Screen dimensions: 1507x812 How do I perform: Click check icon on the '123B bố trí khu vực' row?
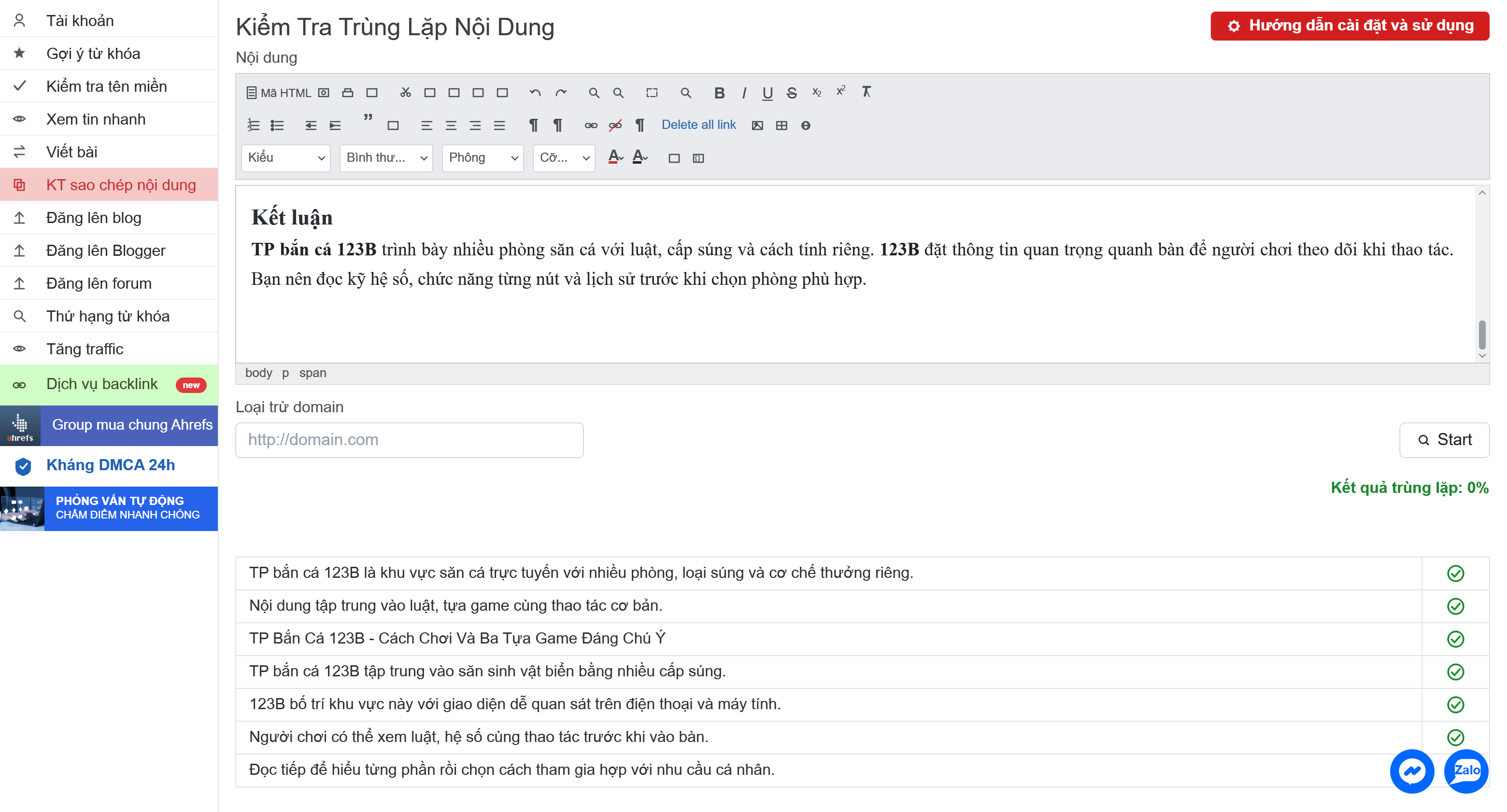pyautogui.click(x=1455, y=704)
